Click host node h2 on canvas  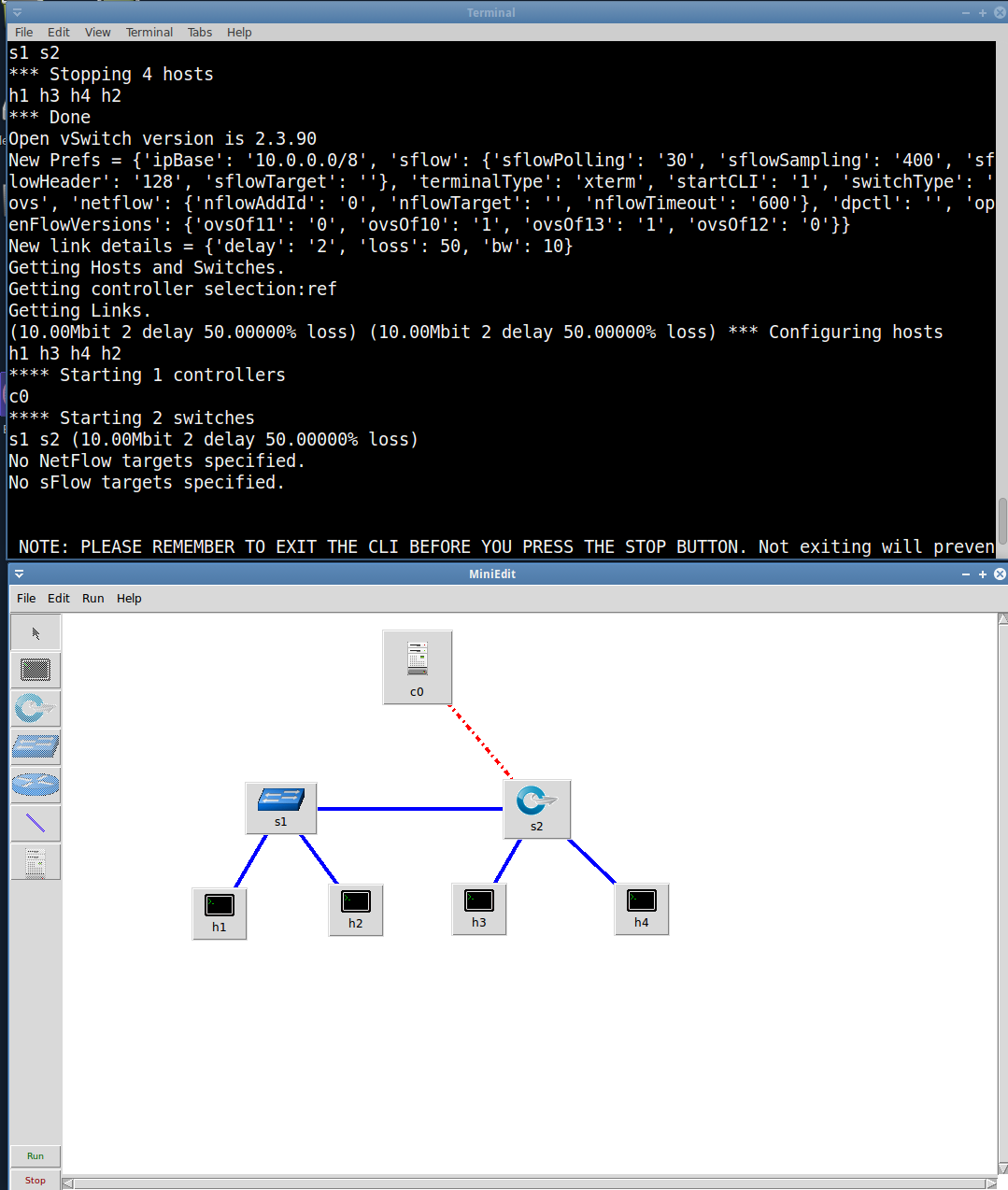point(356,909)
